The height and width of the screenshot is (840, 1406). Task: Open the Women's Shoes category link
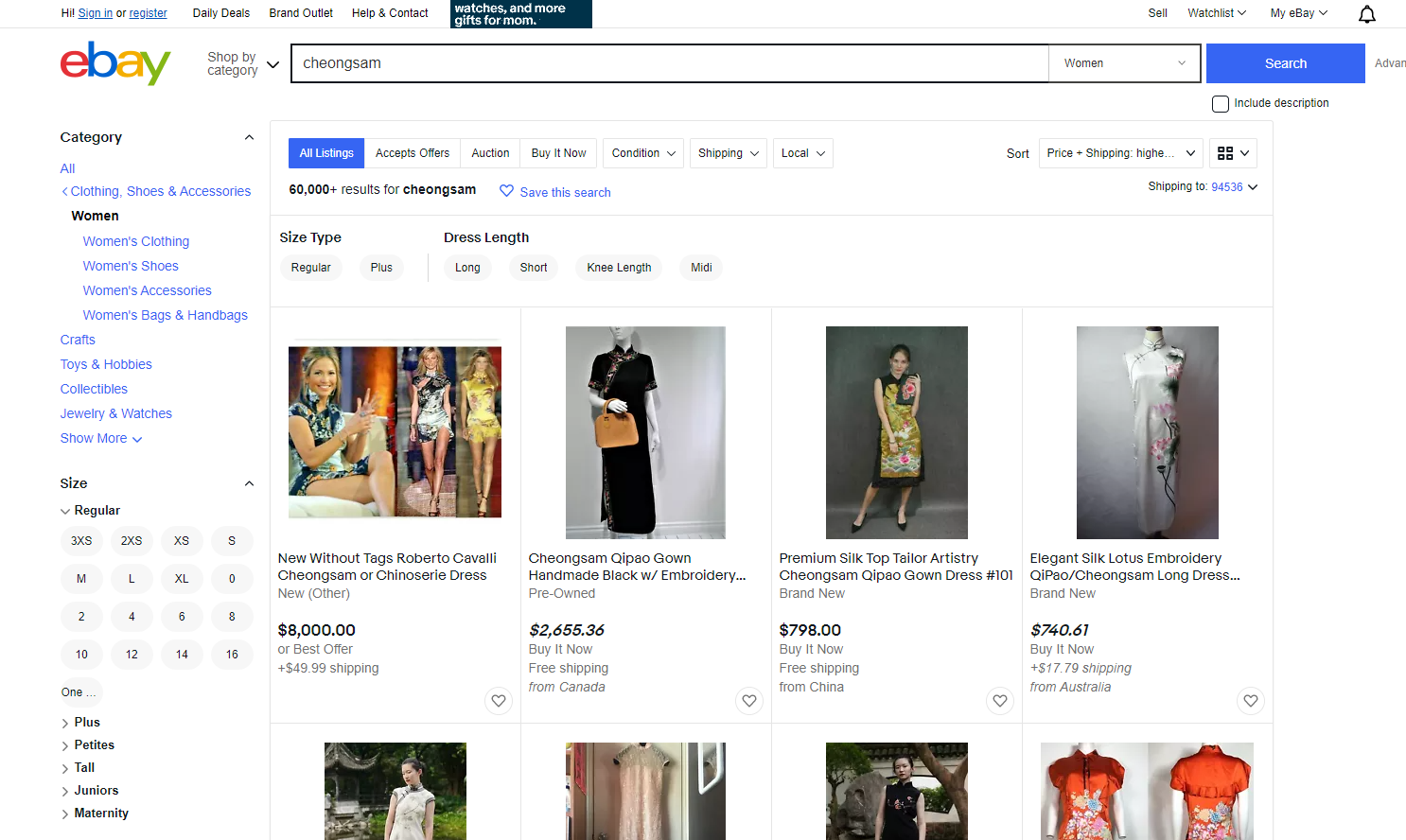coord(131,266)
